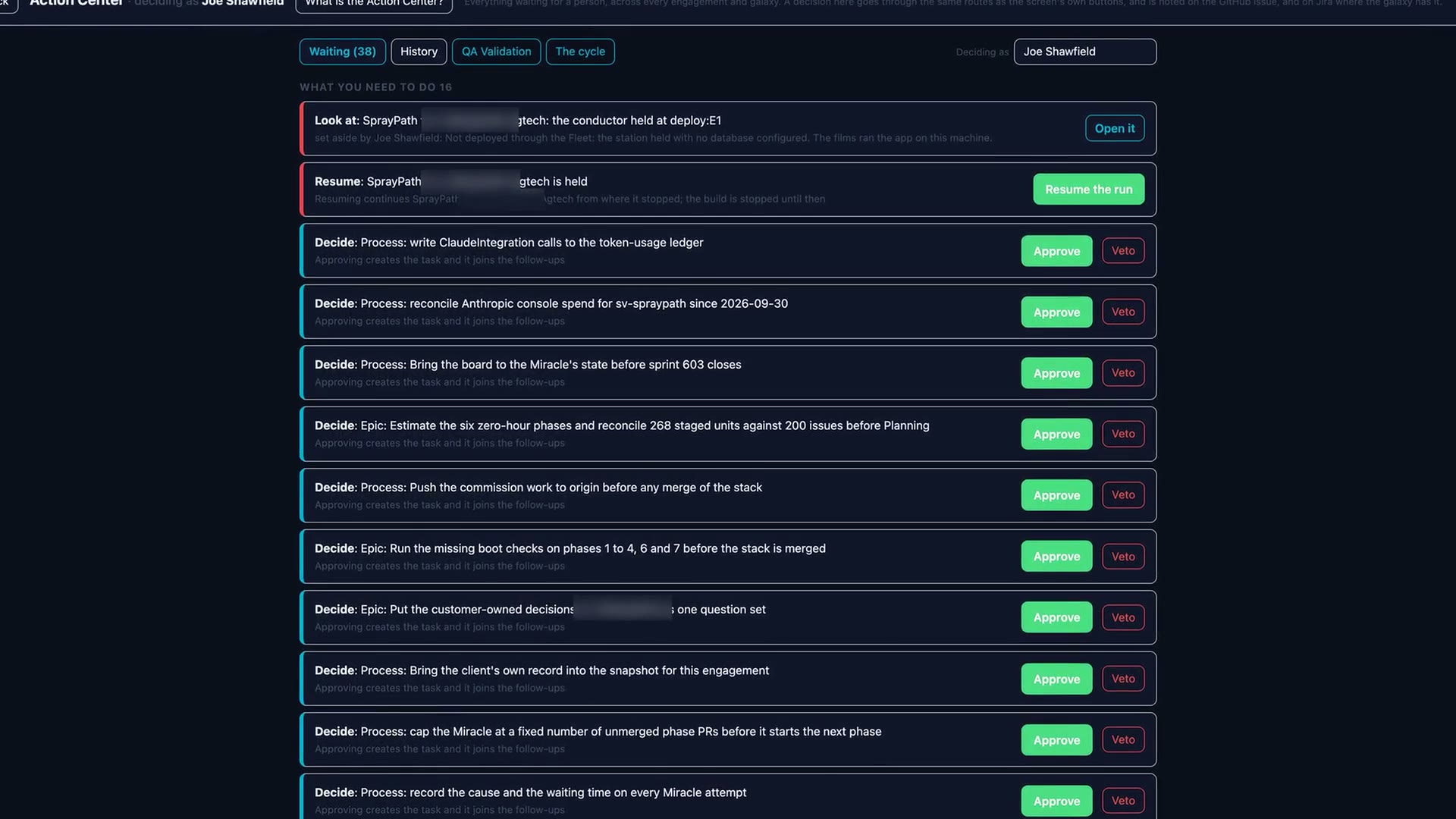Click 'Resuming continues SprayPath' description text
Screen dimensions: 1456x819
tap(570, 199)
